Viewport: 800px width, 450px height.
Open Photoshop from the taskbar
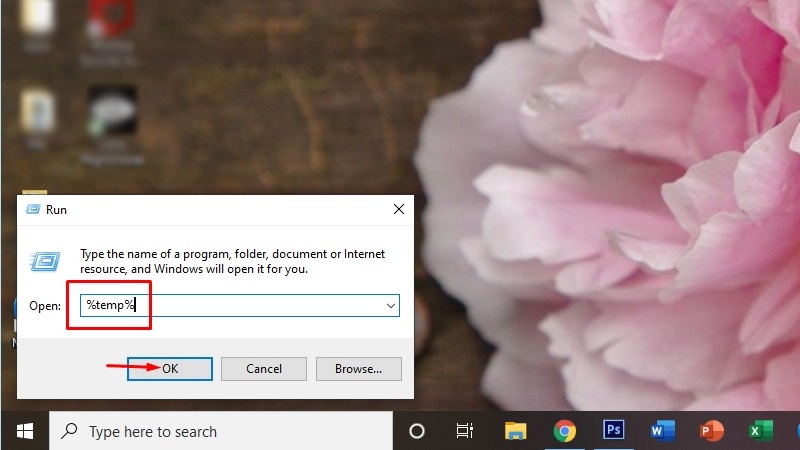613,430
